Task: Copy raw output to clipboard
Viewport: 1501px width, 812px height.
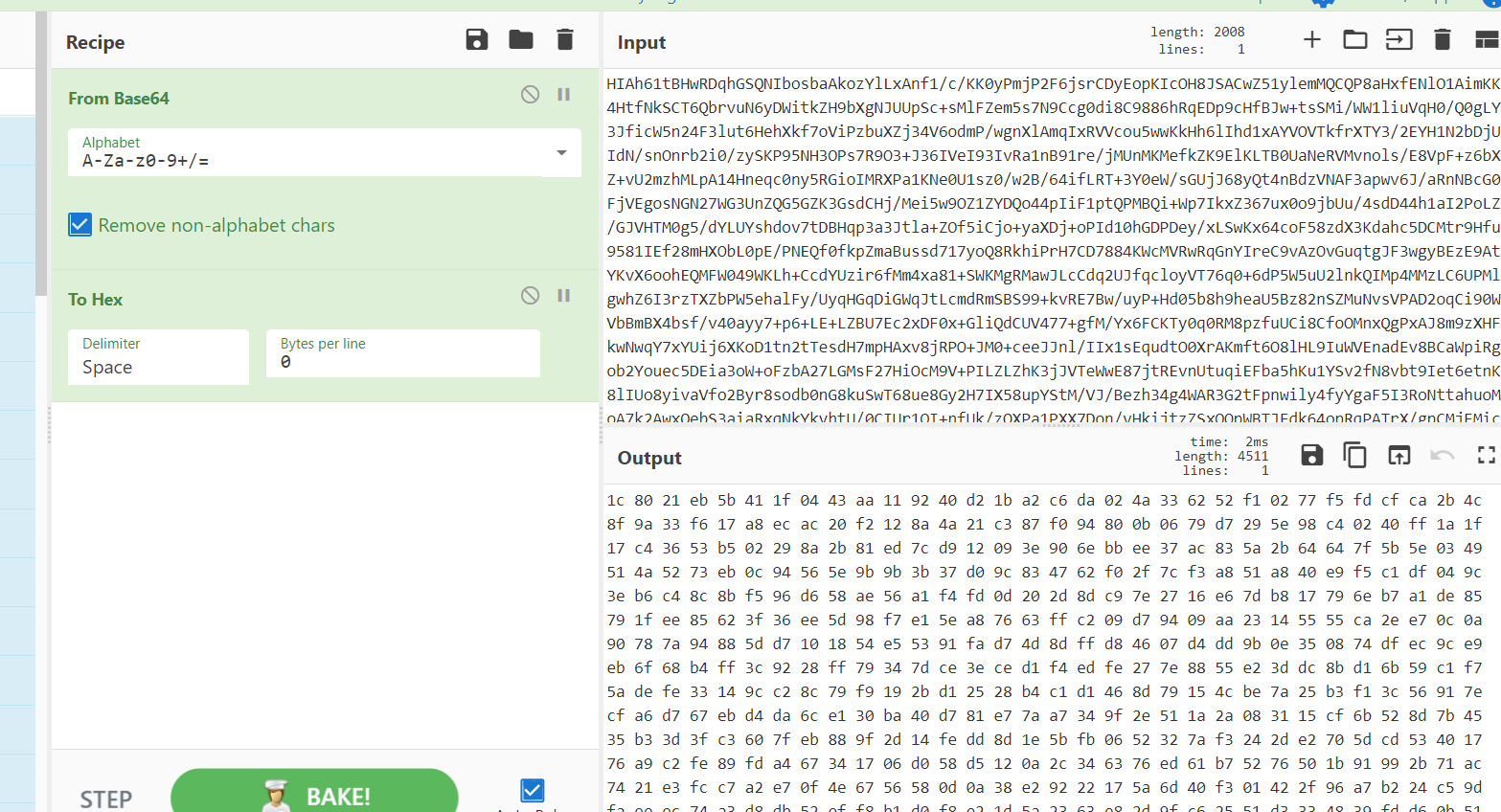Action: pyautogui.click(x=1355, y=455)
